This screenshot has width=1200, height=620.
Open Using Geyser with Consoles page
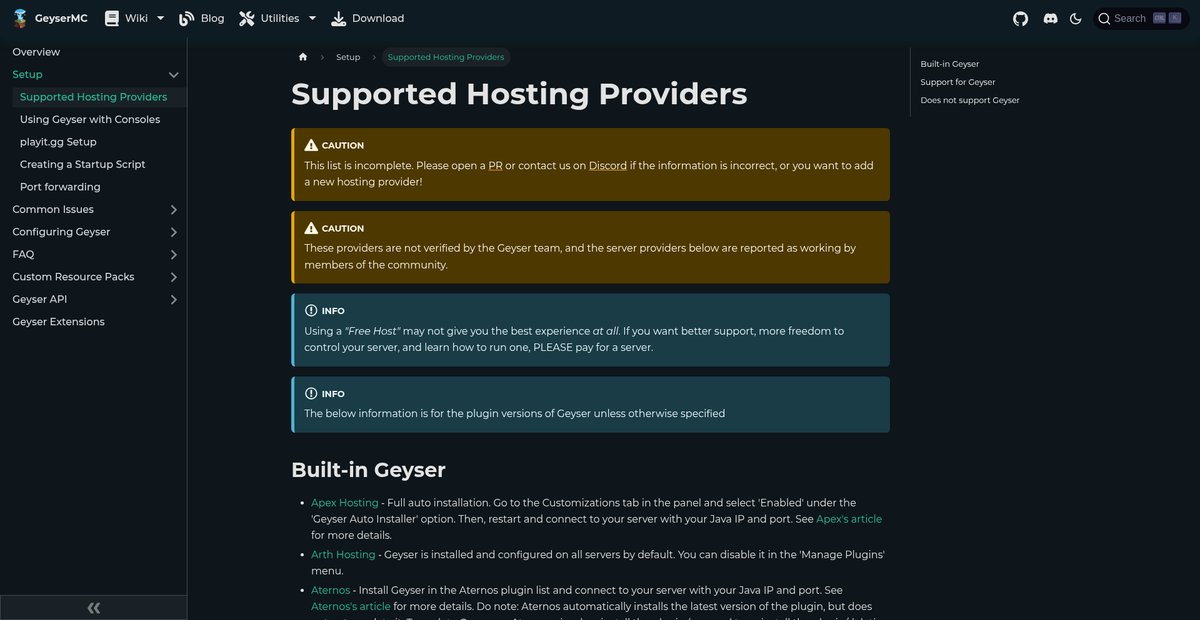[90, 119]
